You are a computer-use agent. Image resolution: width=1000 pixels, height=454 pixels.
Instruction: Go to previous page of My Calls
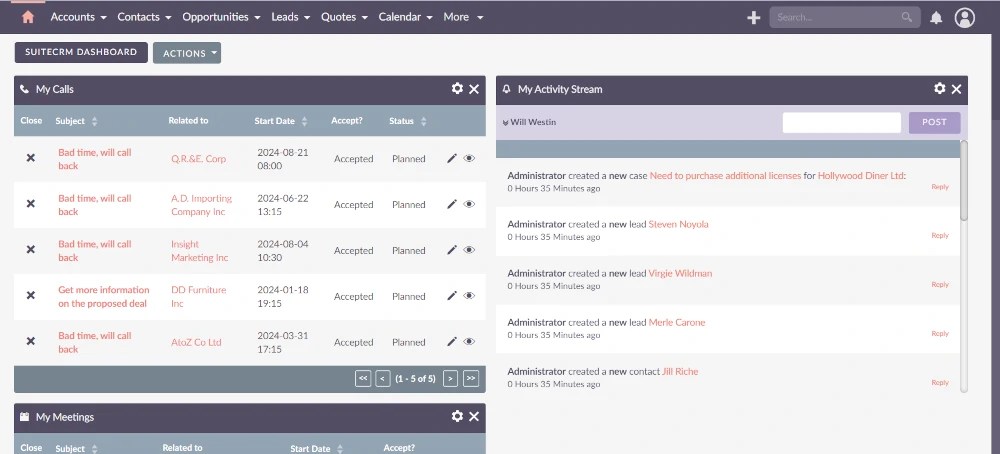point(383,378)
